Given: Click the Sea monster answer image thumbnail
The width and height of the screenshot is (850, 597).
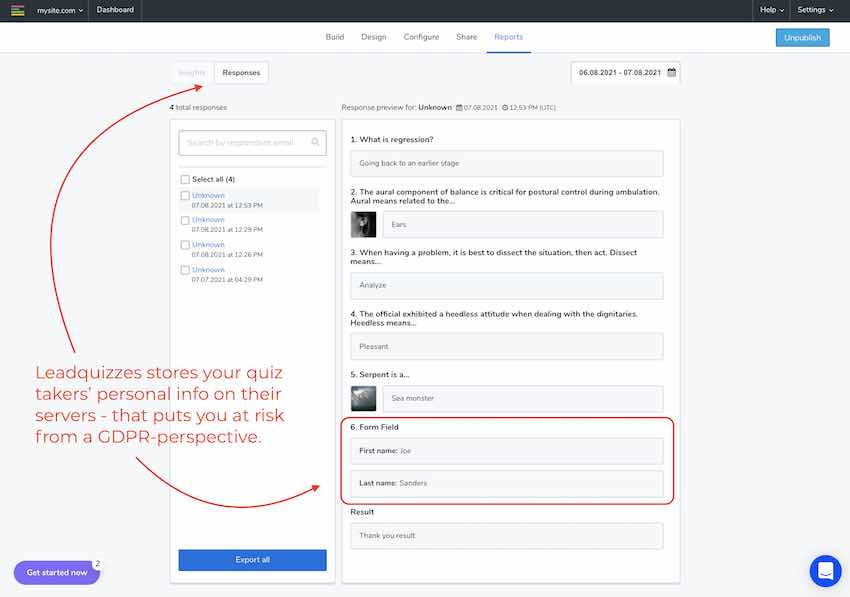Looking at the screenshot, I should tap(363, 399).
